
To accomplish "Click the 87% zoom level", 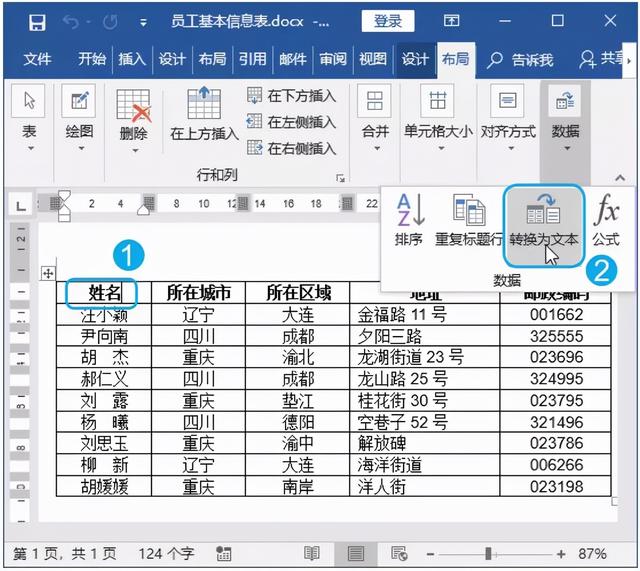I will [592, 554].
